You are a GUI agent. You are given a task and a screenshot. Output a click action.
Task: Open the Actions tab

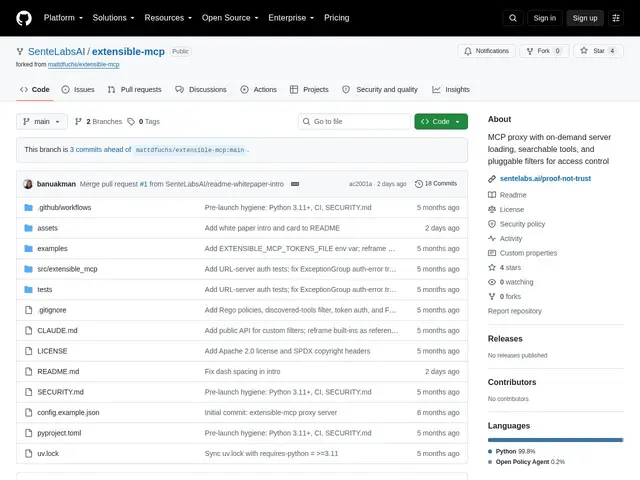(258, 89)
